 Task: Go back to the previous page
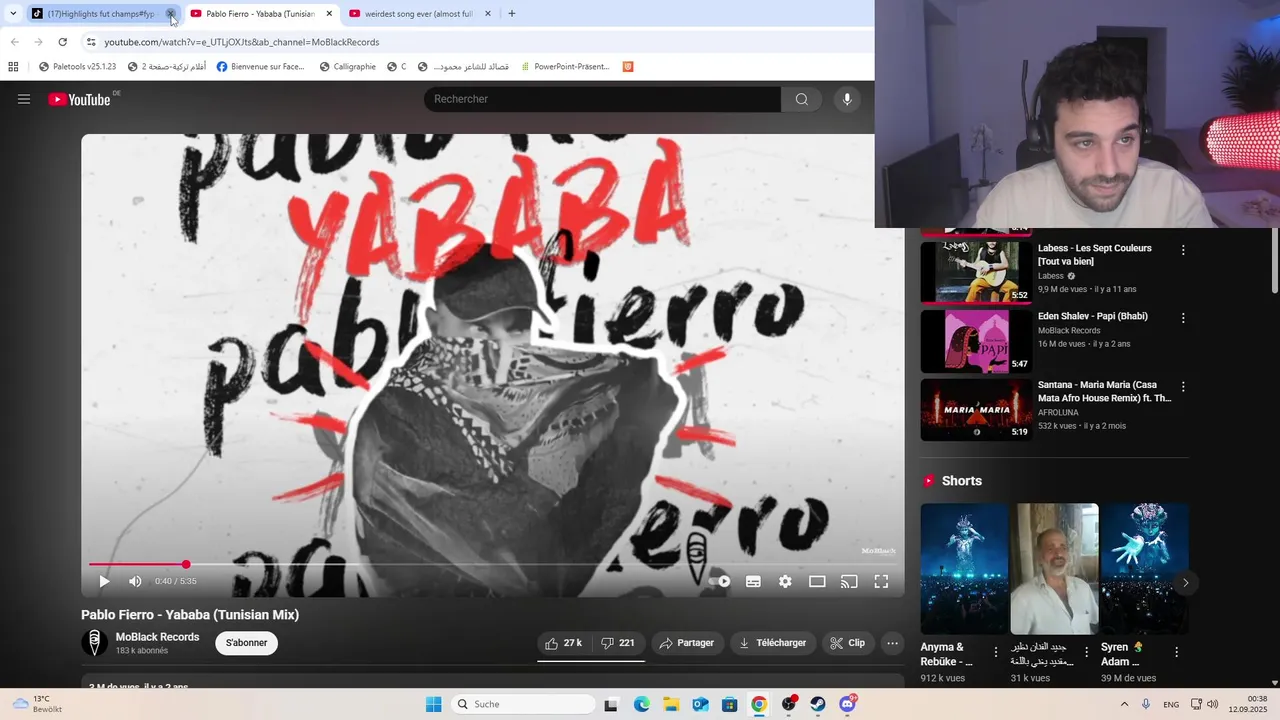14,42
